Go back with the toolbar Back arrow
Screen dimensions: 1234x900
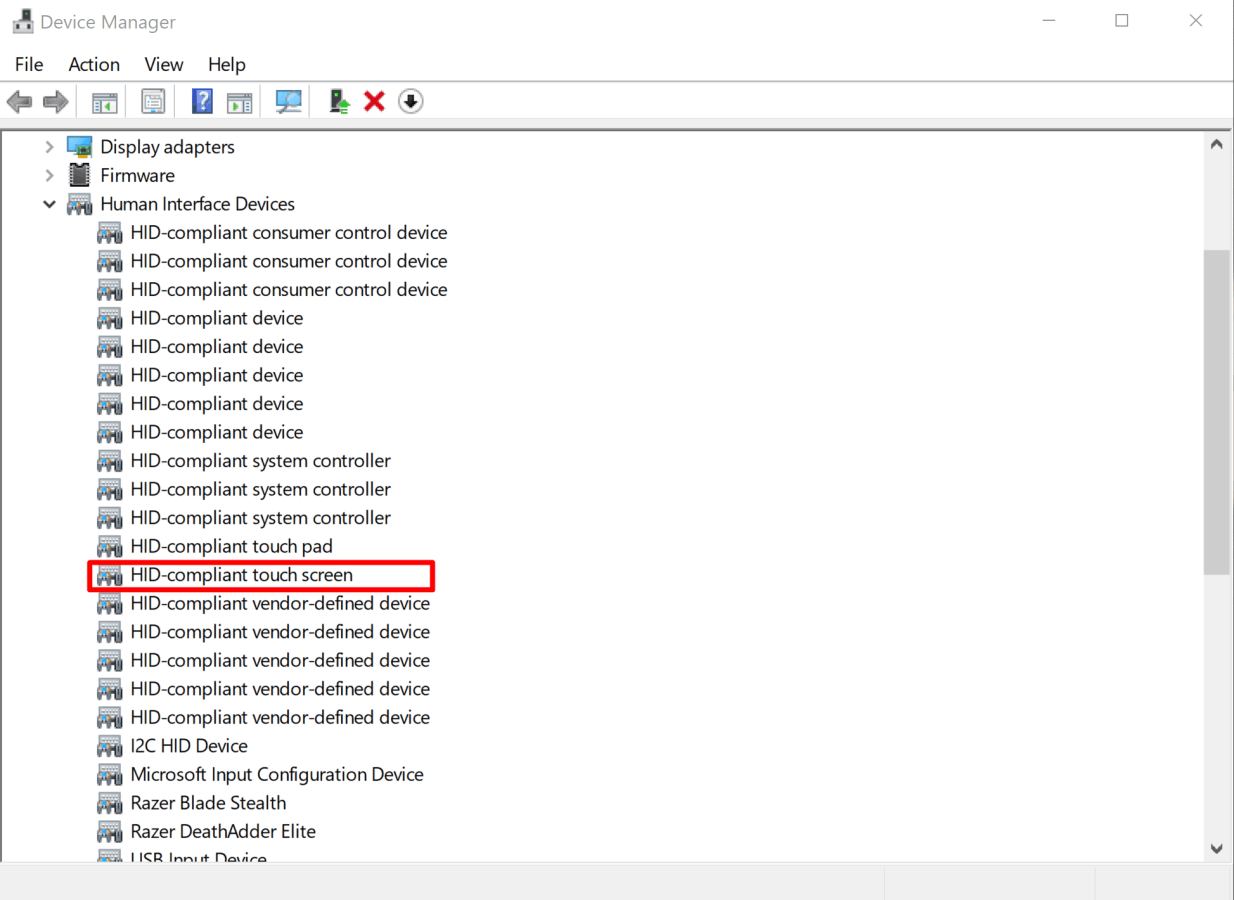tap(19, 101)
